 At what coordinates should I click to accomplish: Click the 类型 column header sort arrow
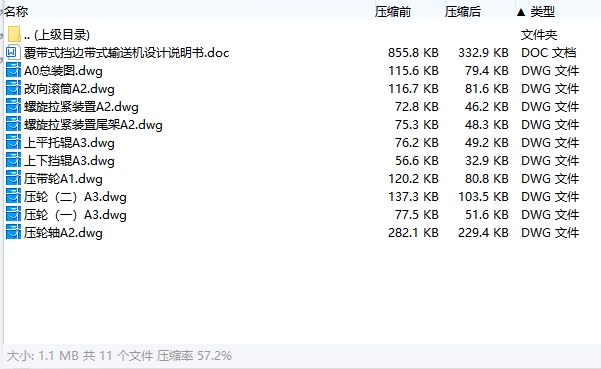coord(521,12)
